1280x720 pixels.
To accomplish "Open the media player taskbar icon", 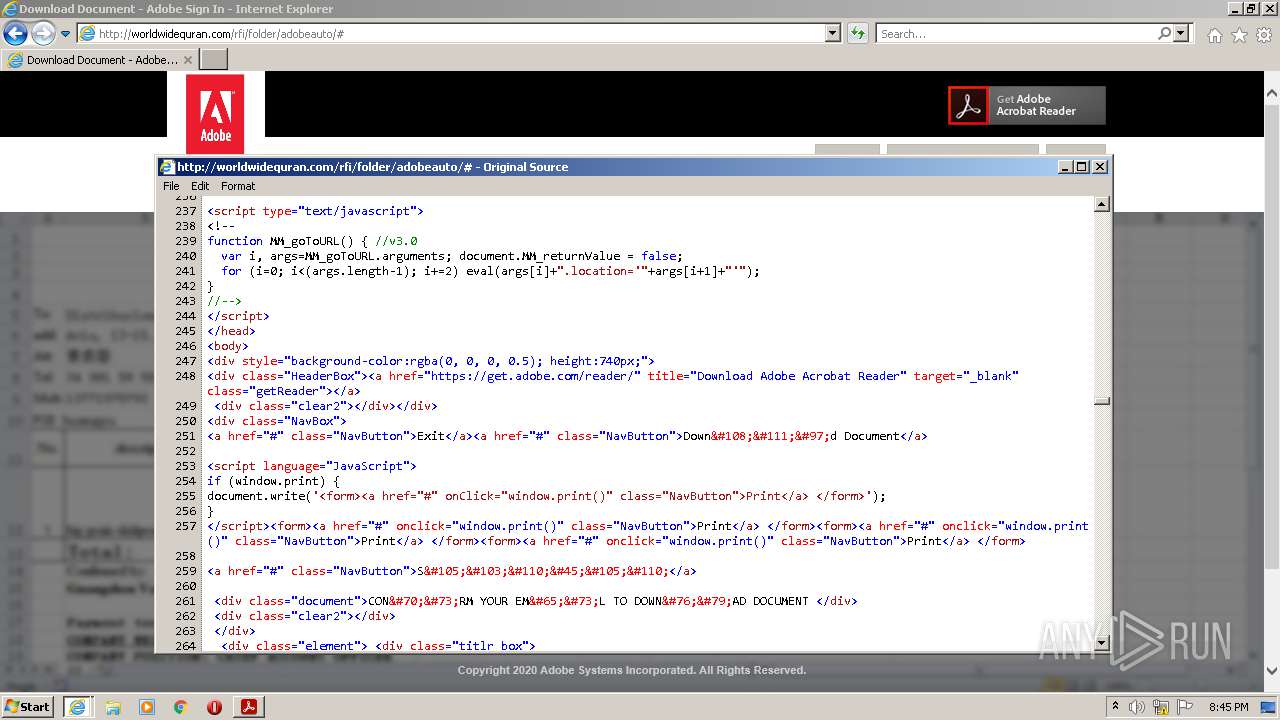I will coord(147,707).
